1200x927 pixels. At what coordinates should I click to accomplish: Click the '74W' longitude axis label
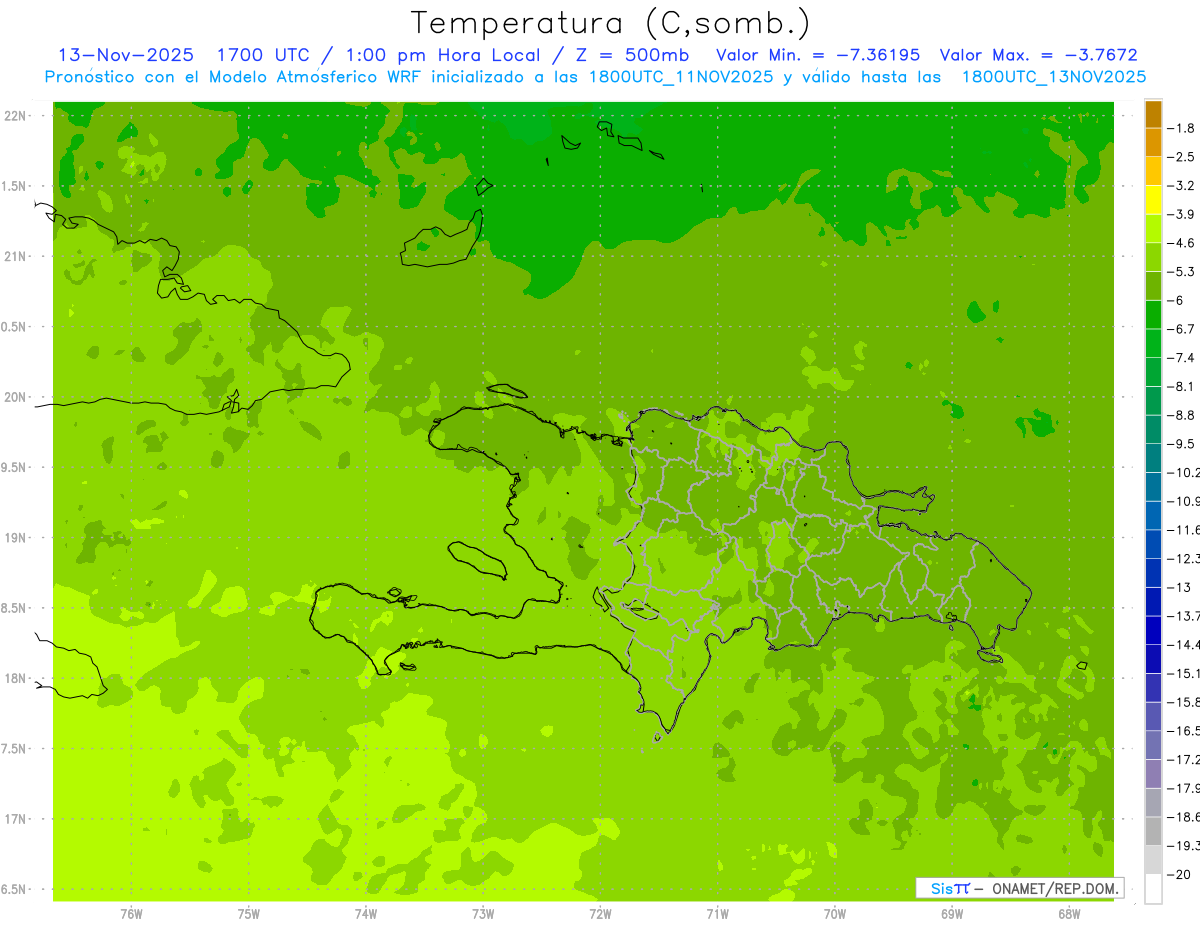pyautogui.click(x=366, y=914)
